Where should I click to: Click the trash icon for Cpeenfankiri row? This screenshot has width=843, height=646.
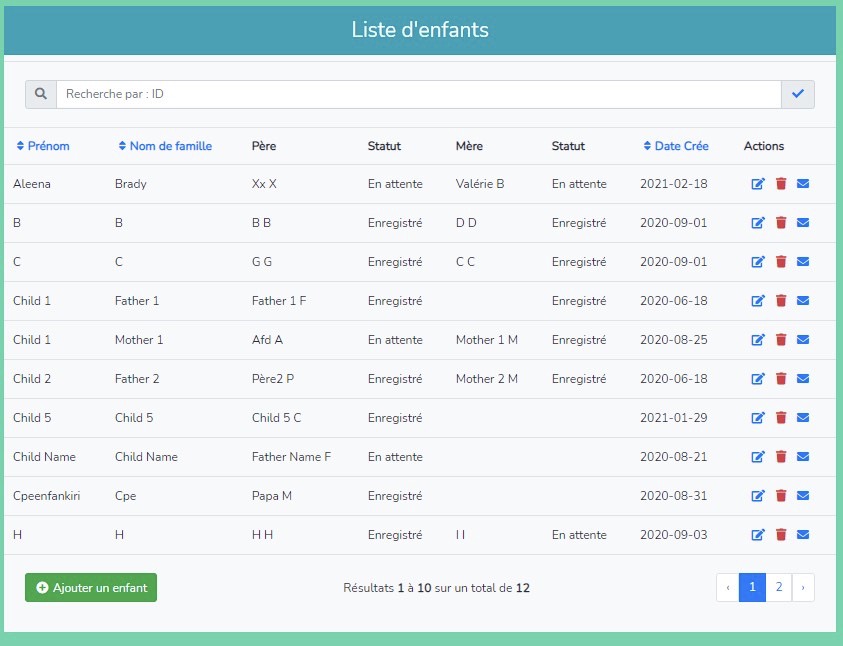coord(781,496)
